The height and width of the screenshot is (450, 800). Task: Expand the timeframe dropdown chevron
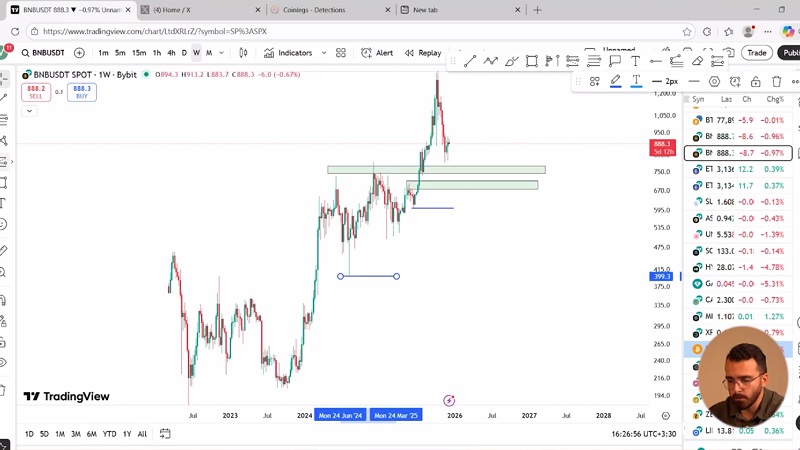[x=221, y=53]
